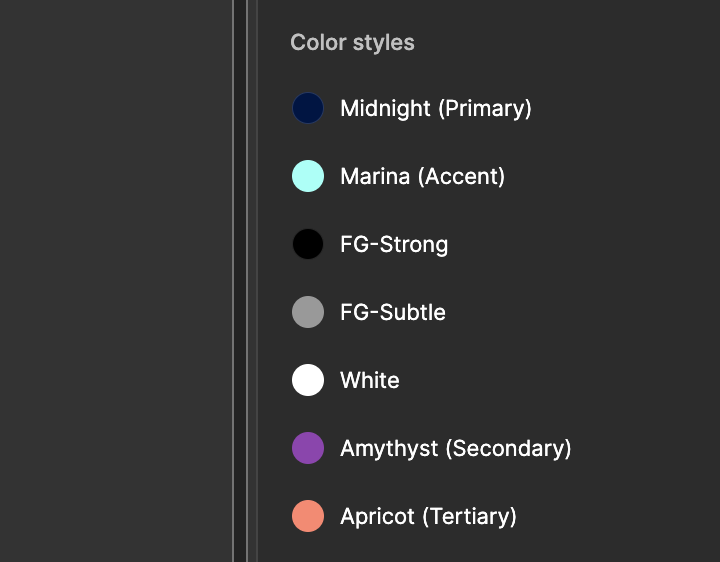Click the "Apricot (Tertiary)" style name

(x=428, y=516)
